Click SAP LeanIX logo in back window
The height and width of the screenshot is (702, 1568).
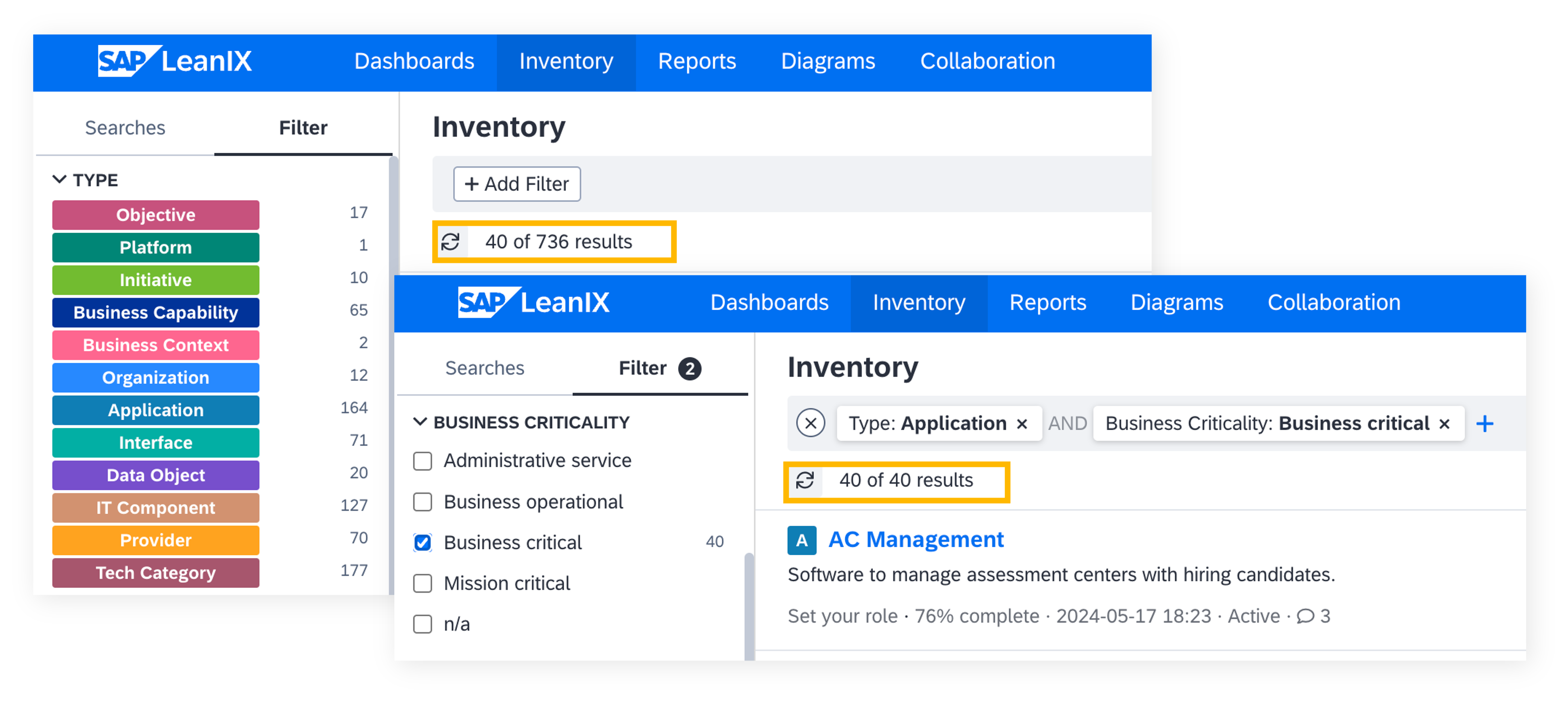175,61
